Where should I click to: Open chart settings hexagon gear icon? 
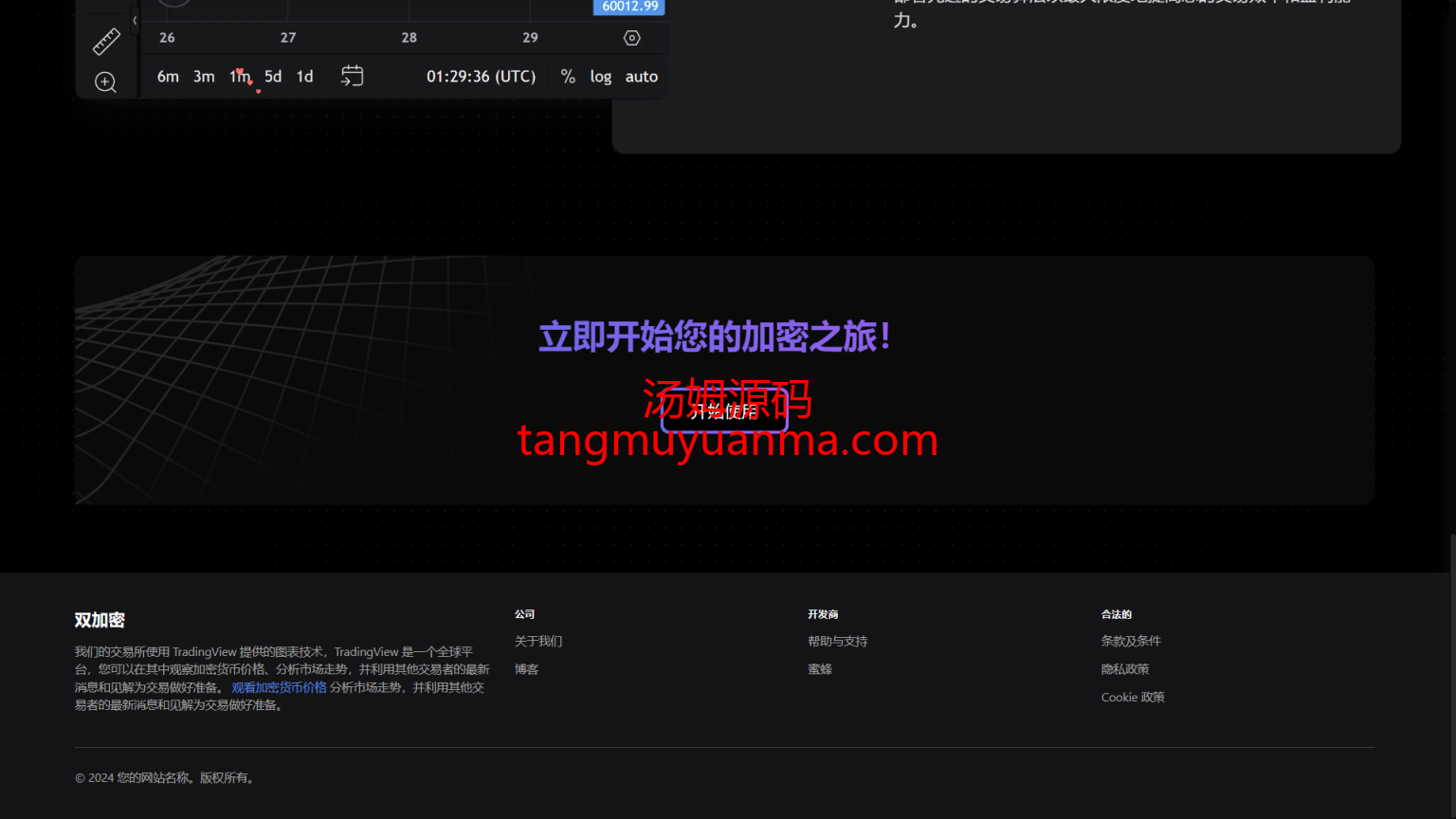click(632, 38)
